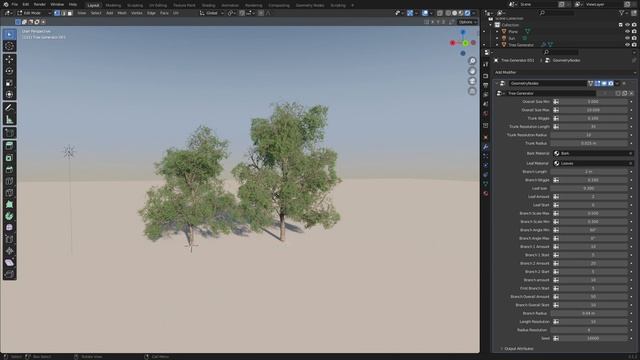The image size is (640, 360).
Task: Select the Shear tool
Action: (9, 263)
